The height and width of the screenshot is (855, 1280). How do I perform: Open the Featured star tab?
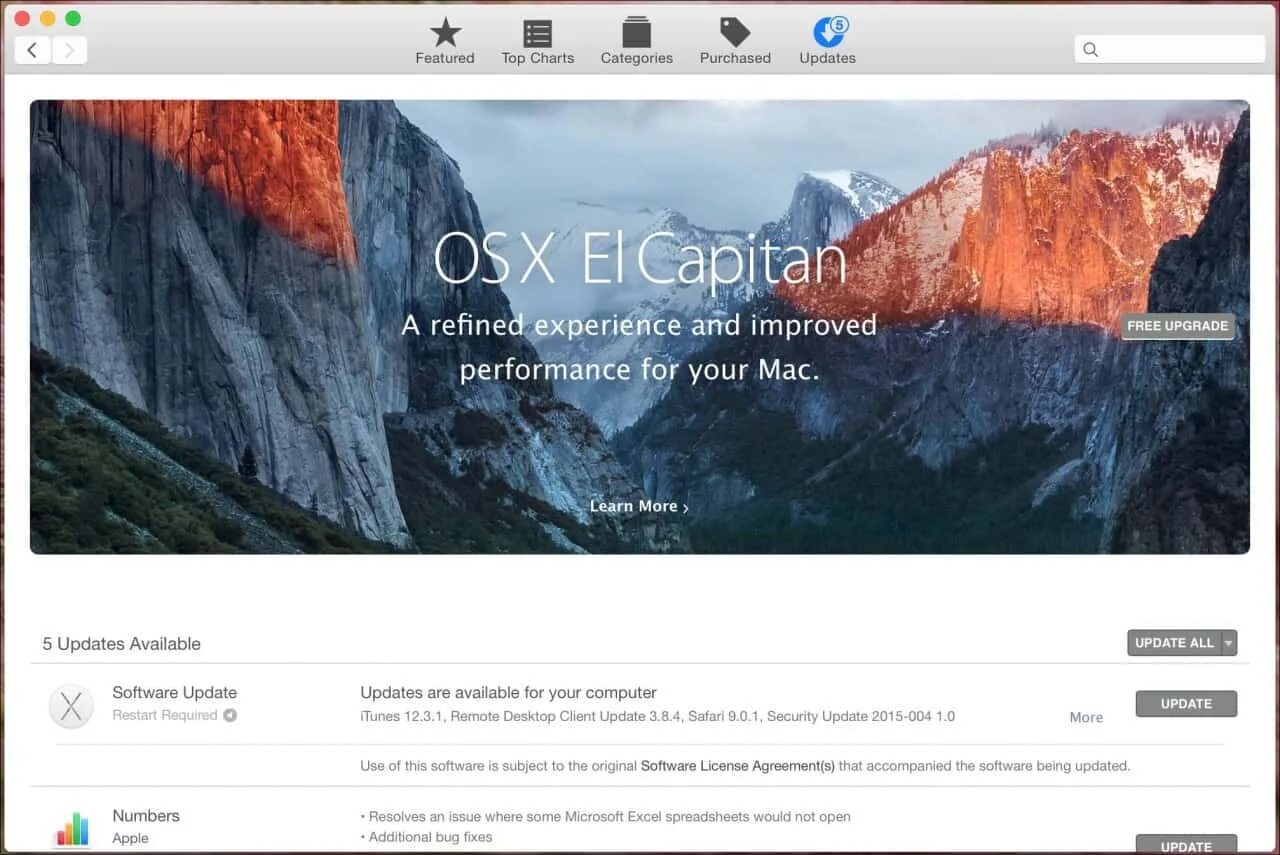(445, 42)
